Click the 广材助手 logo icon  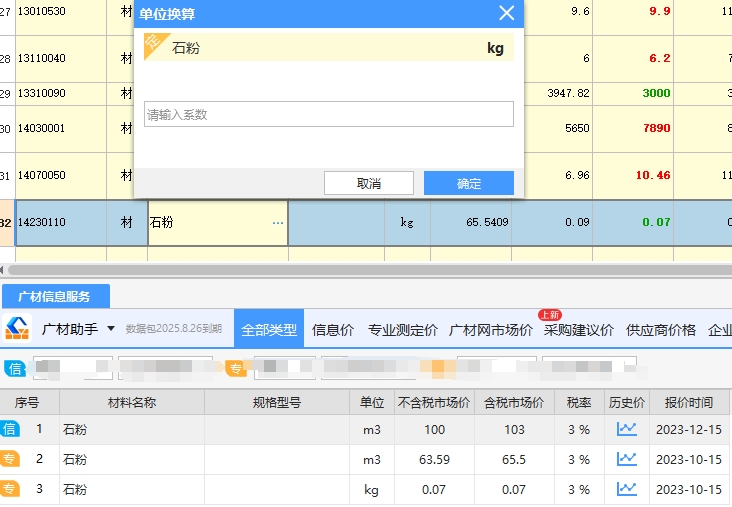click(17, 328)
